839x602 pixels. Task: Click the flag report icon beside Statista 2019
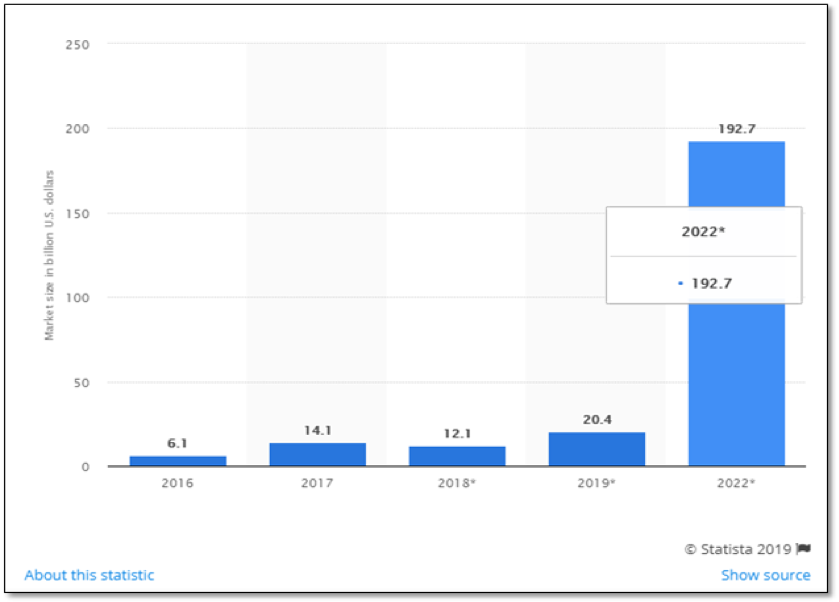(x=803, y=548)
